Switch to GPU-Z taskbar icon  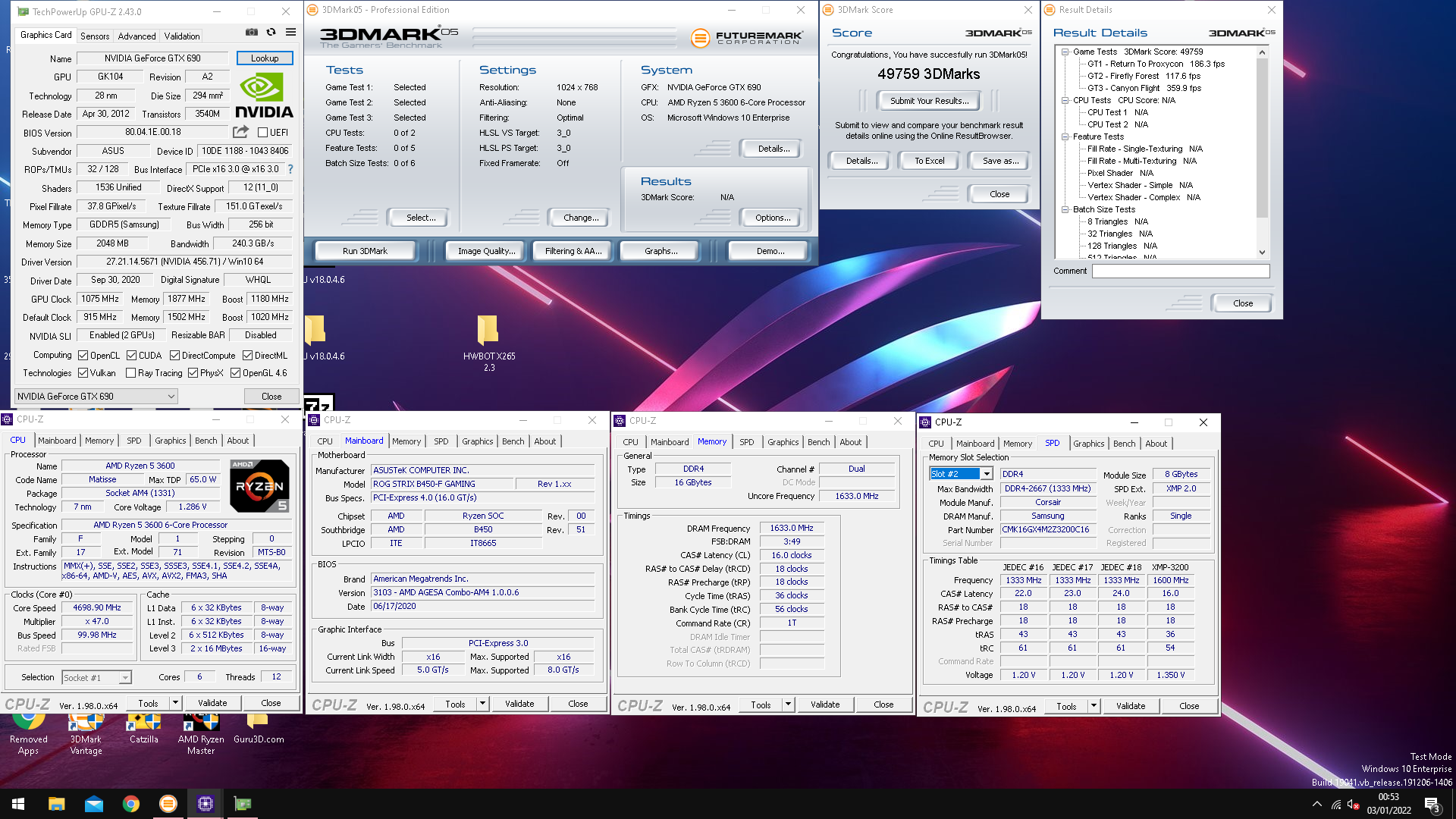(x=242, y=804)
